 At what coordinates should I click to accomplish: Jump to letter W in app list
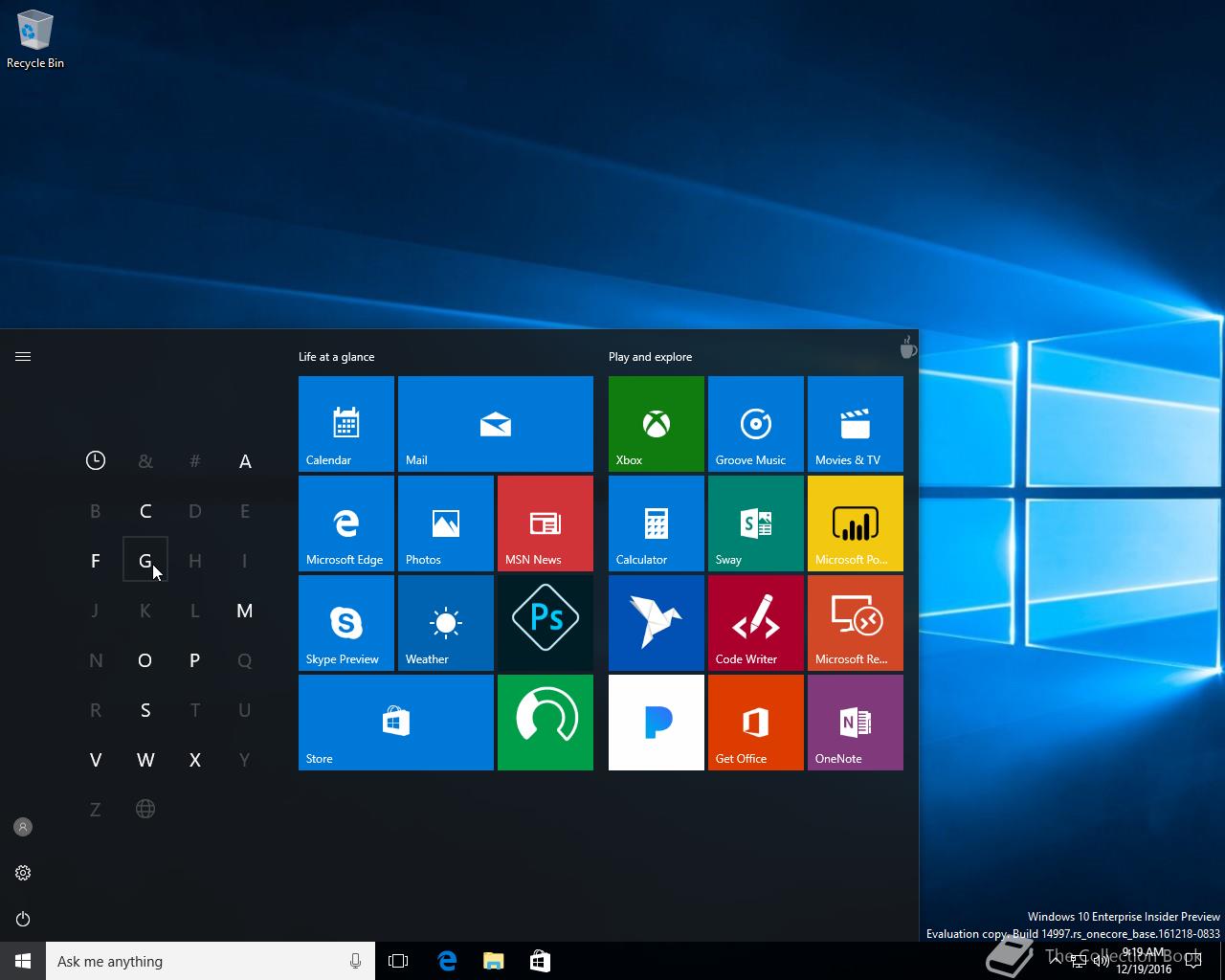point(145,760)
